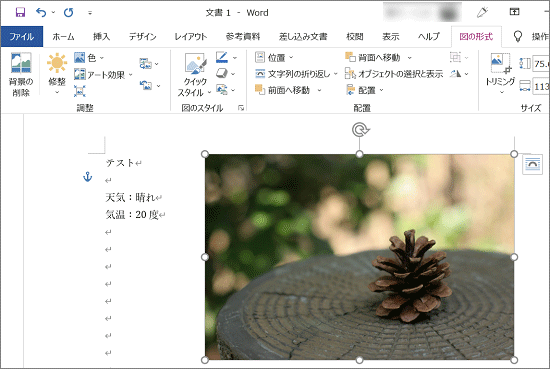
Task: Open the ファイル tab
Action: [x=22, y=36]
